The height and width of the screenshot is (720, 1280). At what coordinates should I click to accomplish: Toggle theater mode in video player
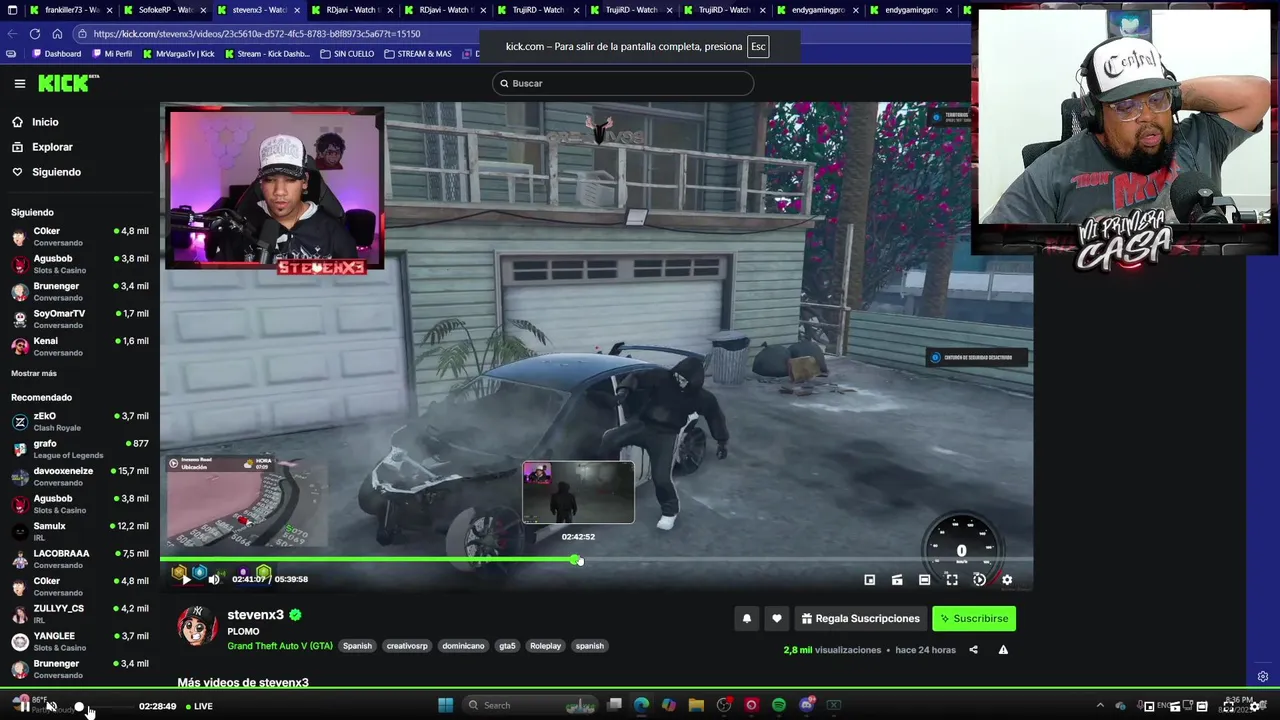925,580
